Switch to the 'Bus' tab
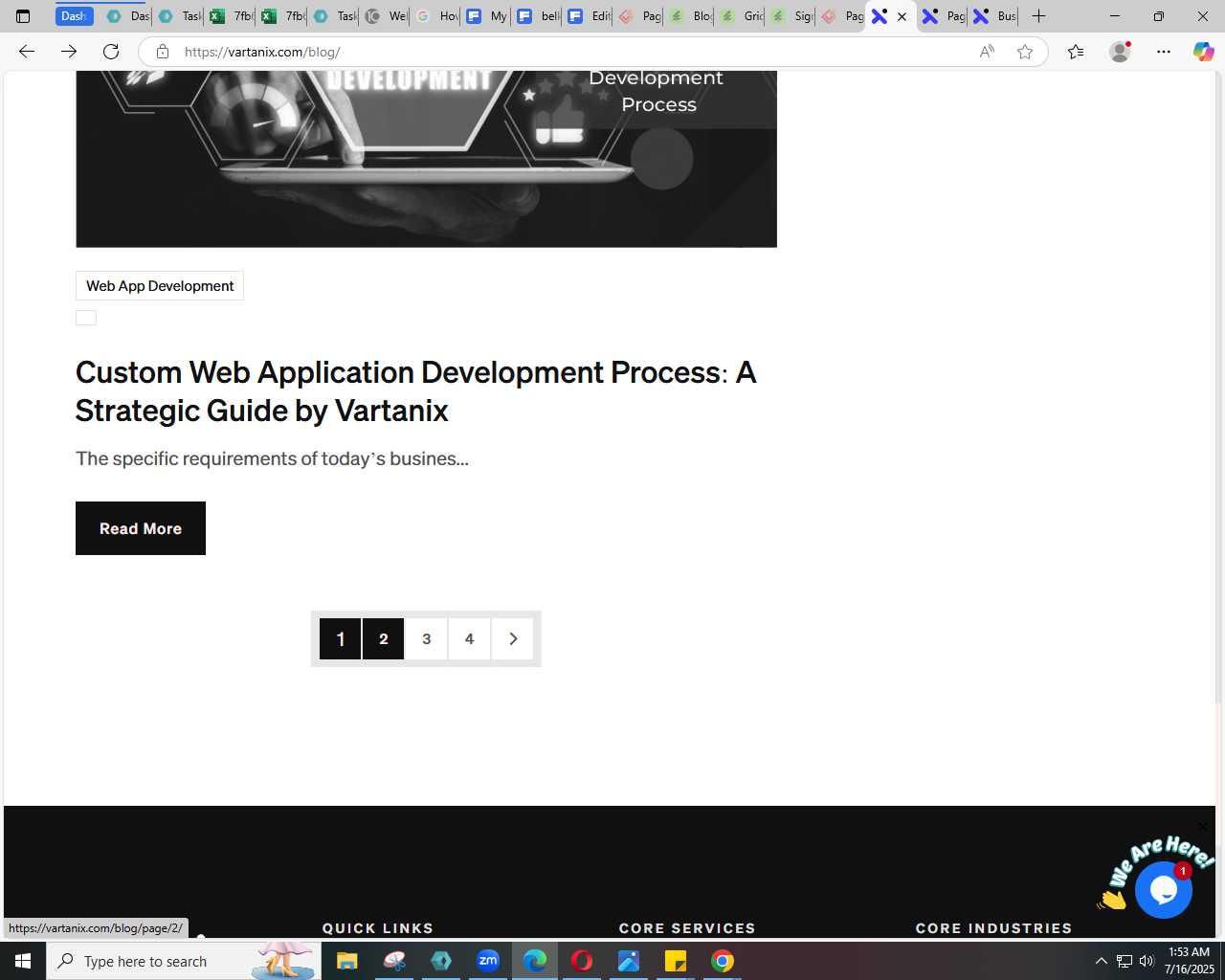Screen dimensions: 1225x980 [994, 16]
